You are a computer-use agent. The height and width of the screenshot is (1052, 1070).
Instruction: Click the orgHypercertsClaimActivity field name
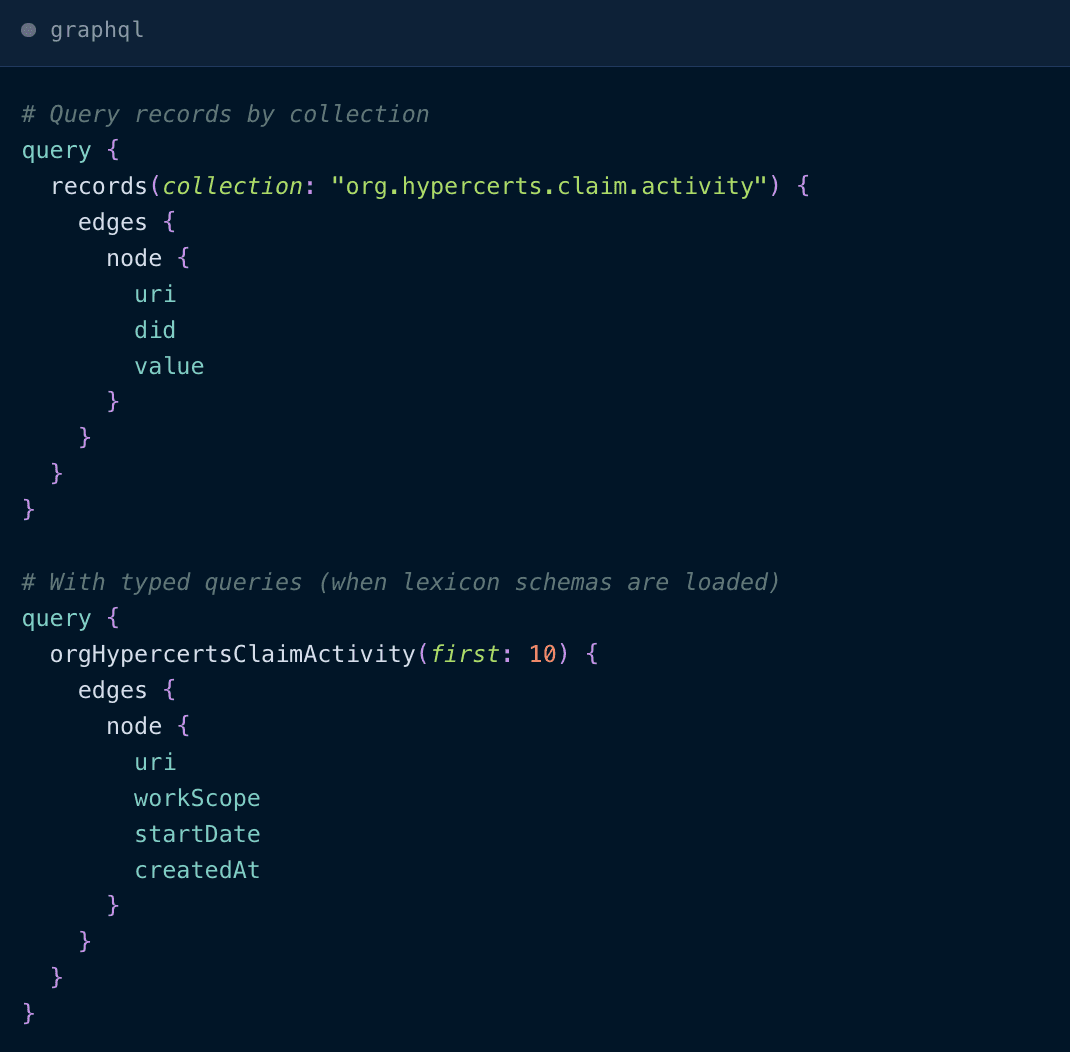click(x=232, y=654)
